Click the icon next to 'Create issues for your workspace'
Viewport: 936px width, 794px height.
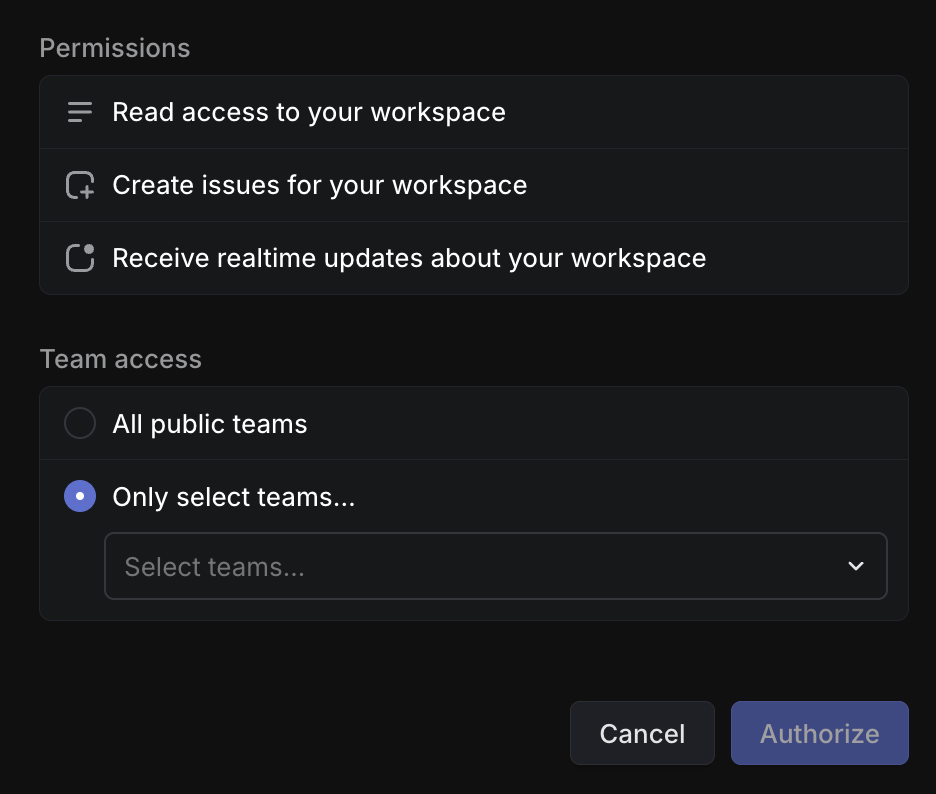click(79, 185)
